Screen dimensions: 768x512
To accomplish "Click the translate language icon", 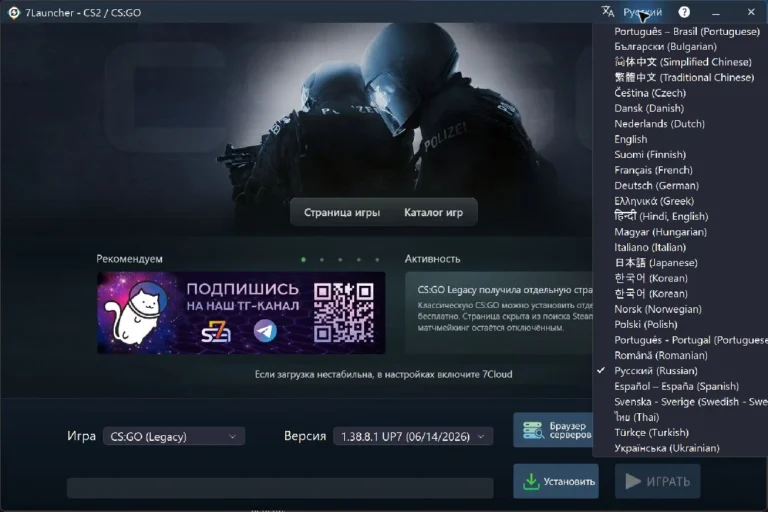I will click(x=608, y=12).
